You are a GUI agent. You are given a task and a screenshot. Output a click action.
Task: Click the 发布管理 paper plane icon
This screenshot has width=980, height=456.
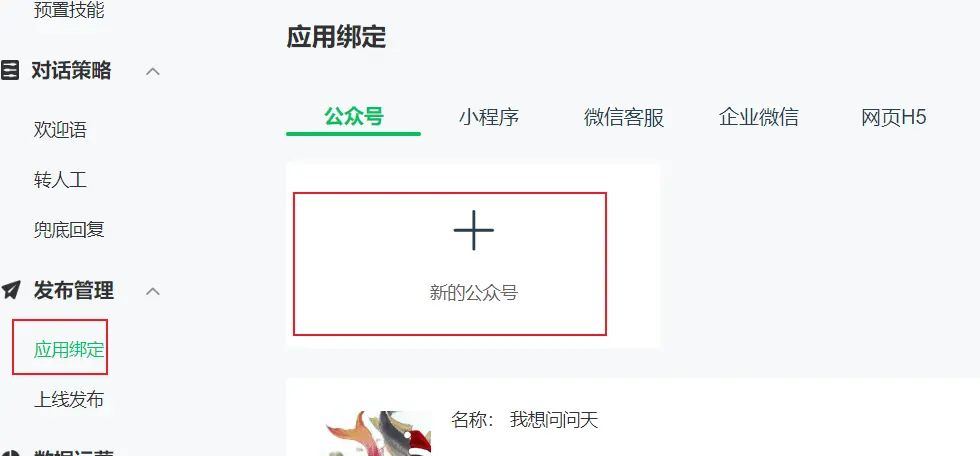point(10,290)
